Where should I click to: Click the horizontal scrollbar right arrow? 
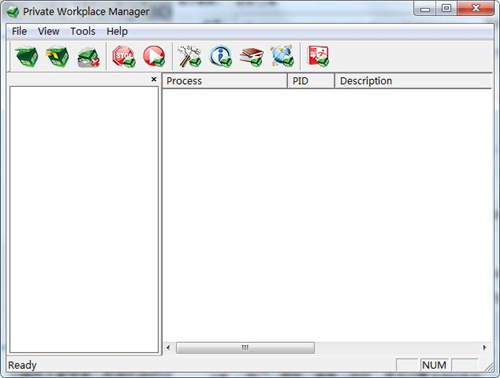click(x=485, y=348)
